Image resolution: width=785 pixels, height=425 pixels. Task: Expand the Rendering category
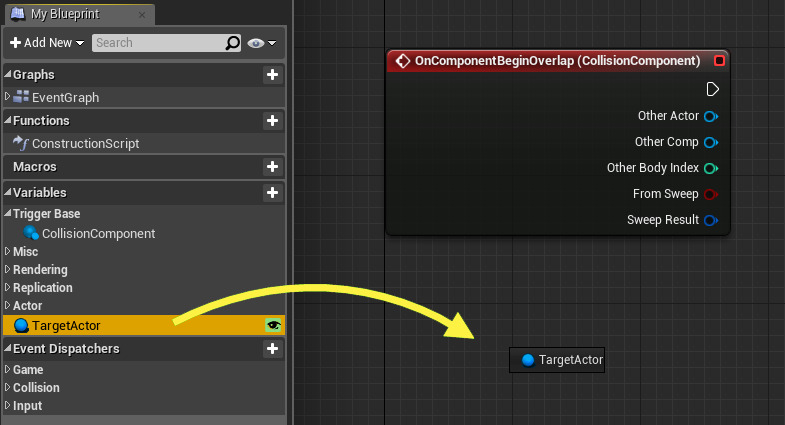click(7, 269)
